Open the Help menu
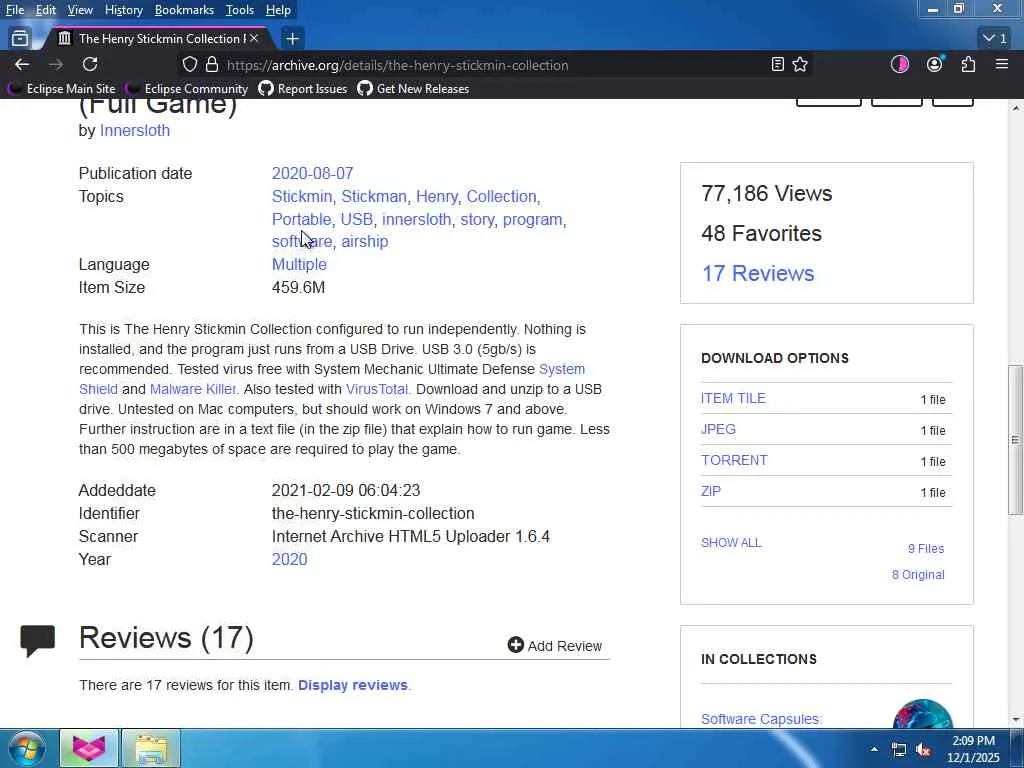The image size is (1024, 768). pyautogui.click(x=278, y=10)
